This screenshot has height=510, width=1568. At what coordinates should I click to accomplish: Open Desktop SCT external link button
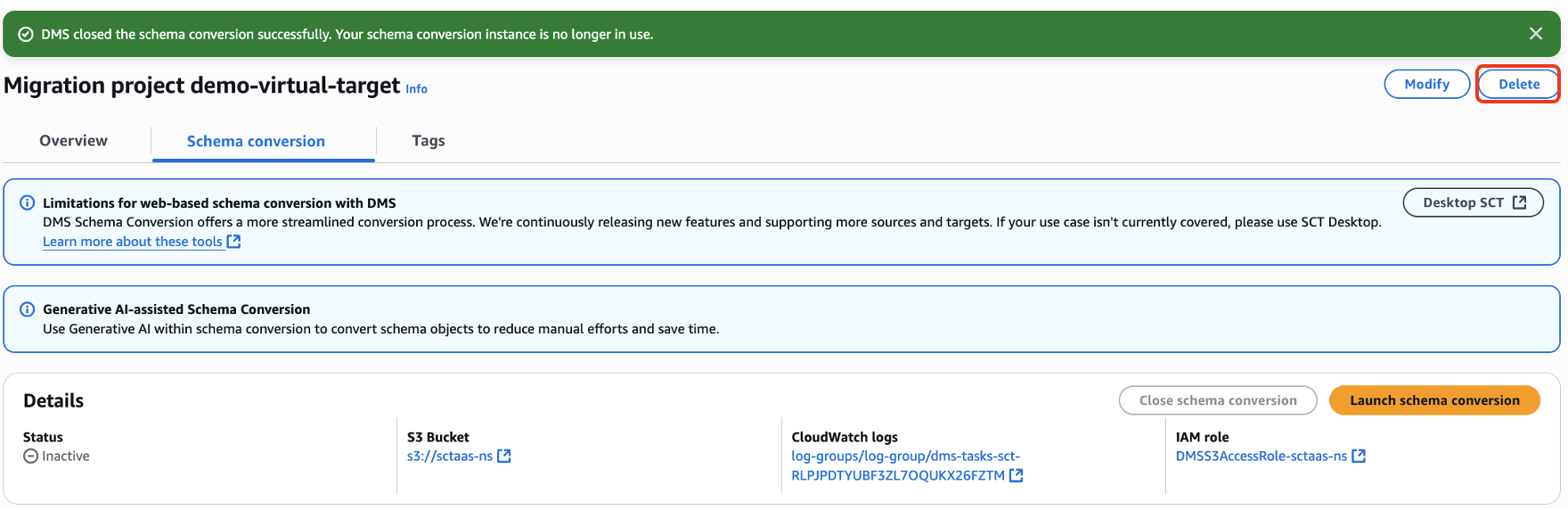[x=1473, y=202]
